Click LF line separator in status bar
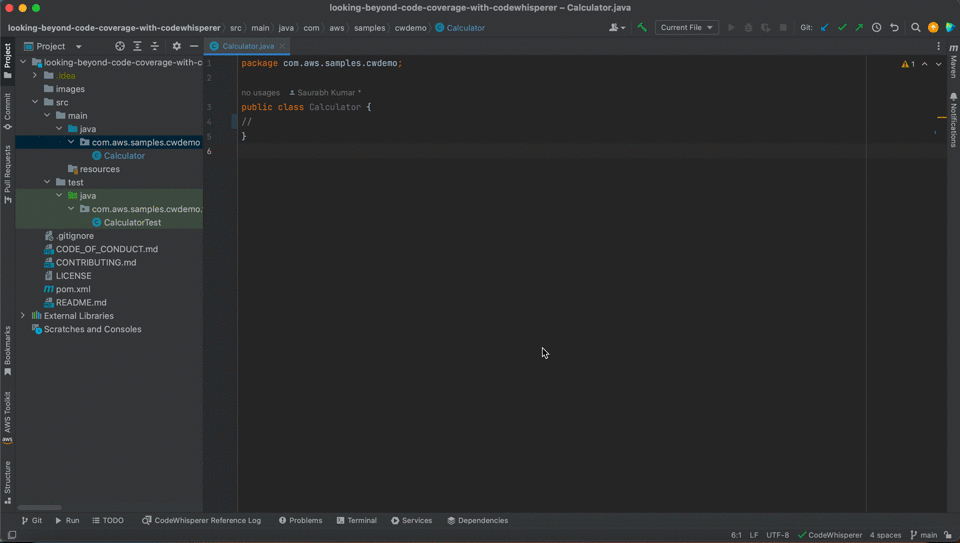The image size is (960, 543). 754,536
